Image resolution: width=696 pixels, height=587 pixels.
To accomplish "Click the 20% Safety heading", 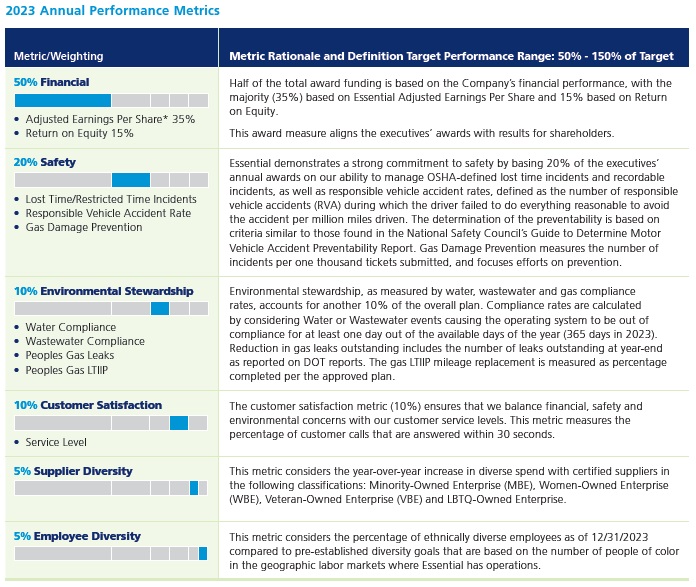I will (x=44, y=162).
